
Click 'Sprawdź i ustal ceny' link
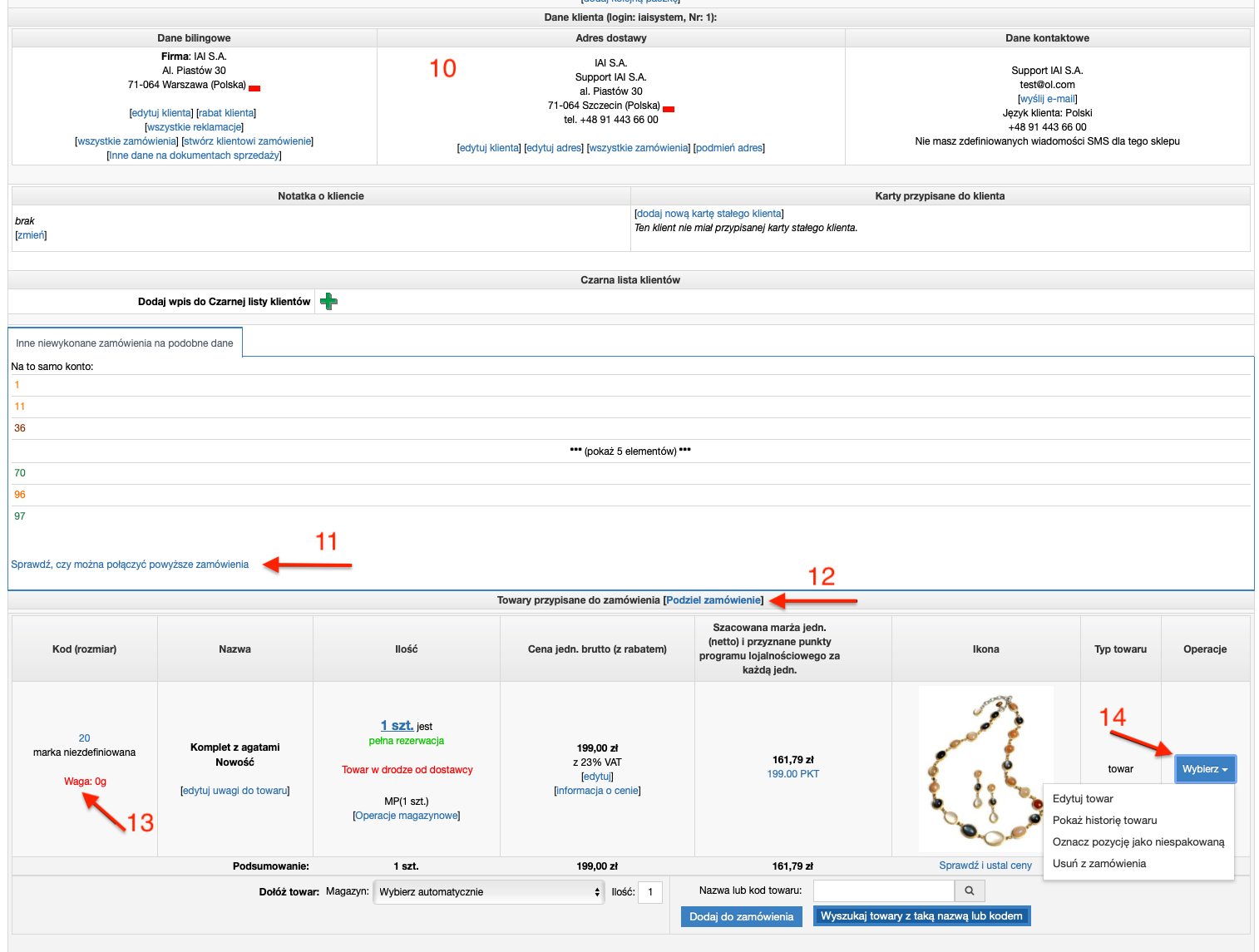[985, 866]
